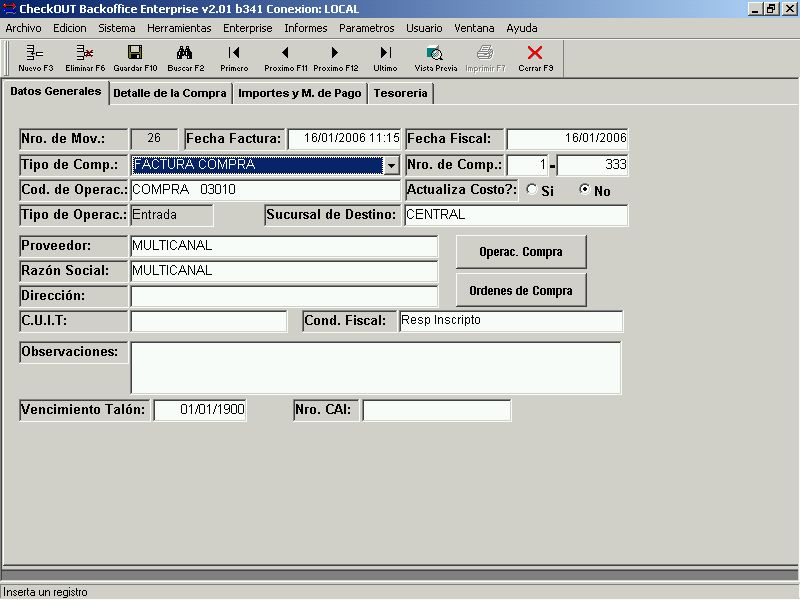800x600 pixels.
Task: Click the Nro. de Mov. value box showing 26
Action: point(154,139)
